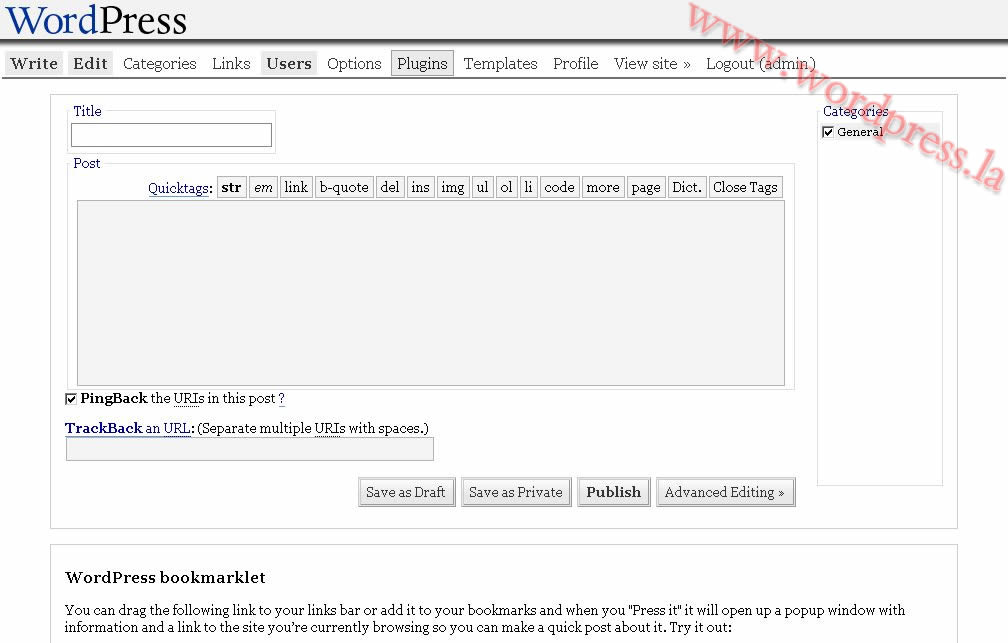The height and width of the screenshot is (643, 1008).
Task: Go to the Profile page
Action: pyautogui.click(x=575, y=64)
